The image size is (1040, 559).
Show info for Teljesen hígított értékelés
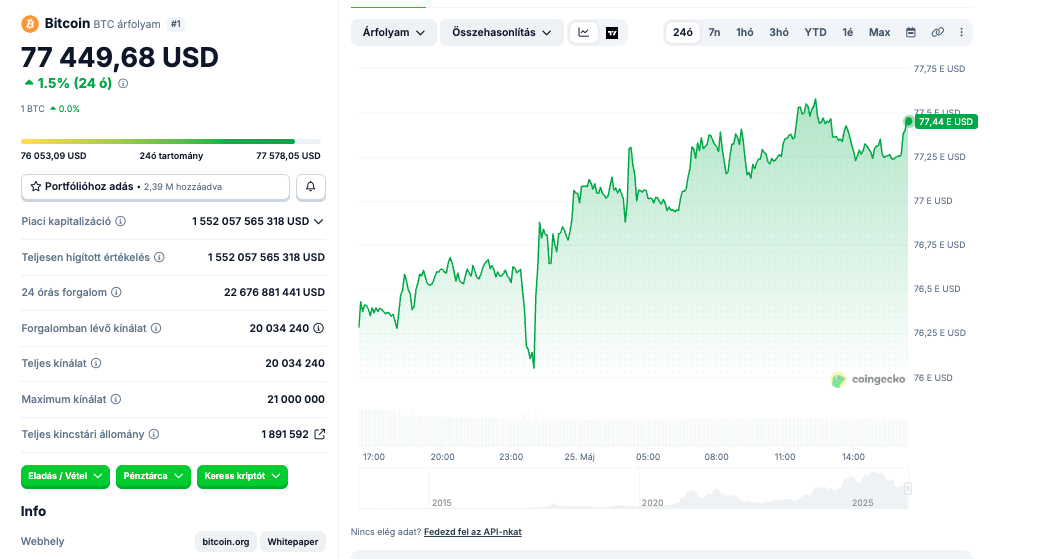[x=159, y=257]
